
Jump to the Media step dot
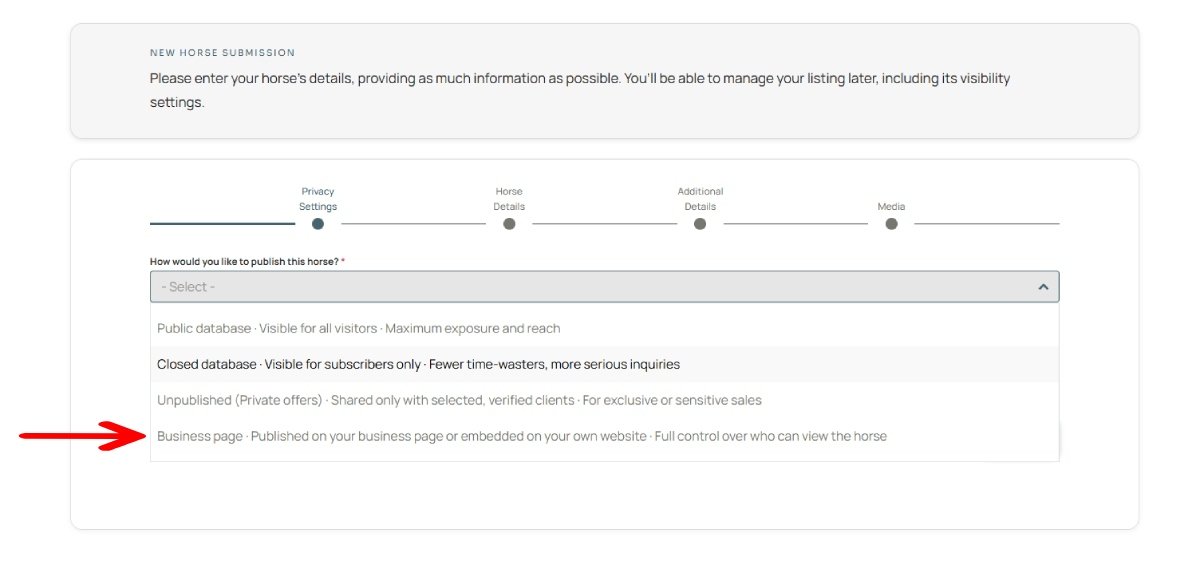(891, 224)
